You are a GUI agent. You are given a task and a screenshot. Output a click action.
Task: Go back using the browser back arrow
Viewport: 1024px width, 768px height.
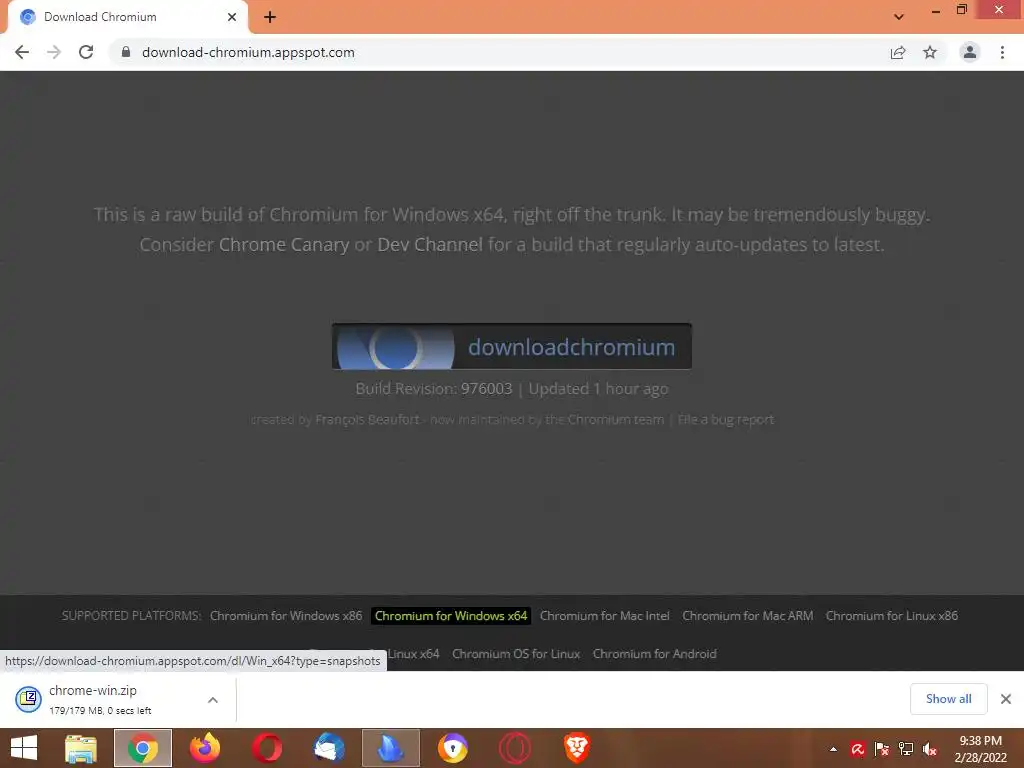(x=22, y=52)
